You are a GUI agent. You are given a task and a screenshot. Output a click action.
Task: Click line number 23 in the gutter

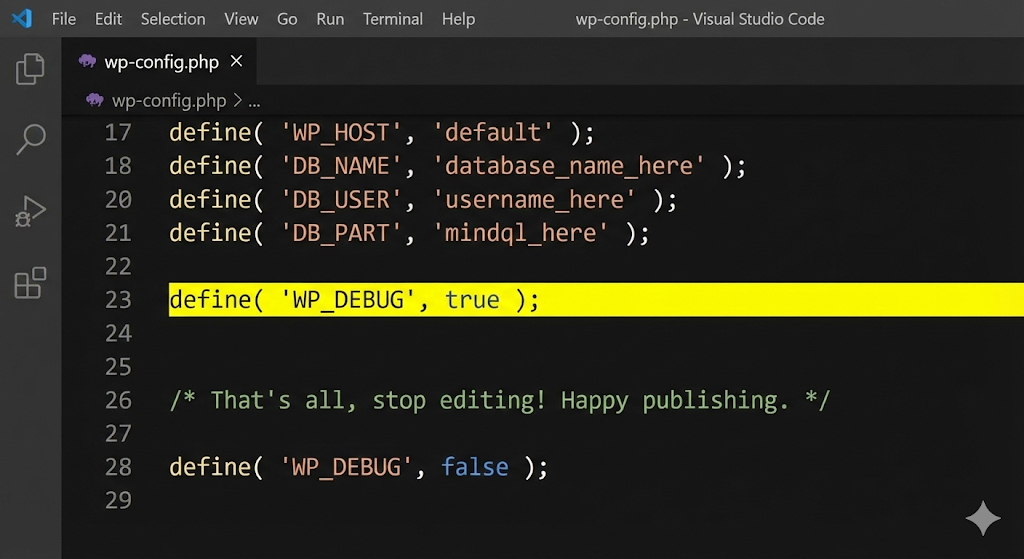click(x=118, y=300)
